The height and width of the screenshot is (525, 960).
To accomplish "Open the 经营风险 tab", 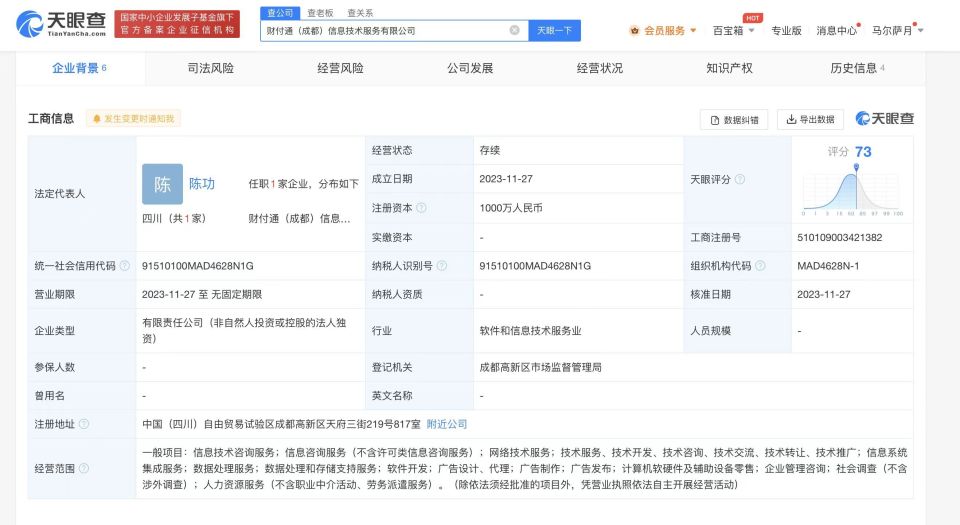I will [340, 68].
